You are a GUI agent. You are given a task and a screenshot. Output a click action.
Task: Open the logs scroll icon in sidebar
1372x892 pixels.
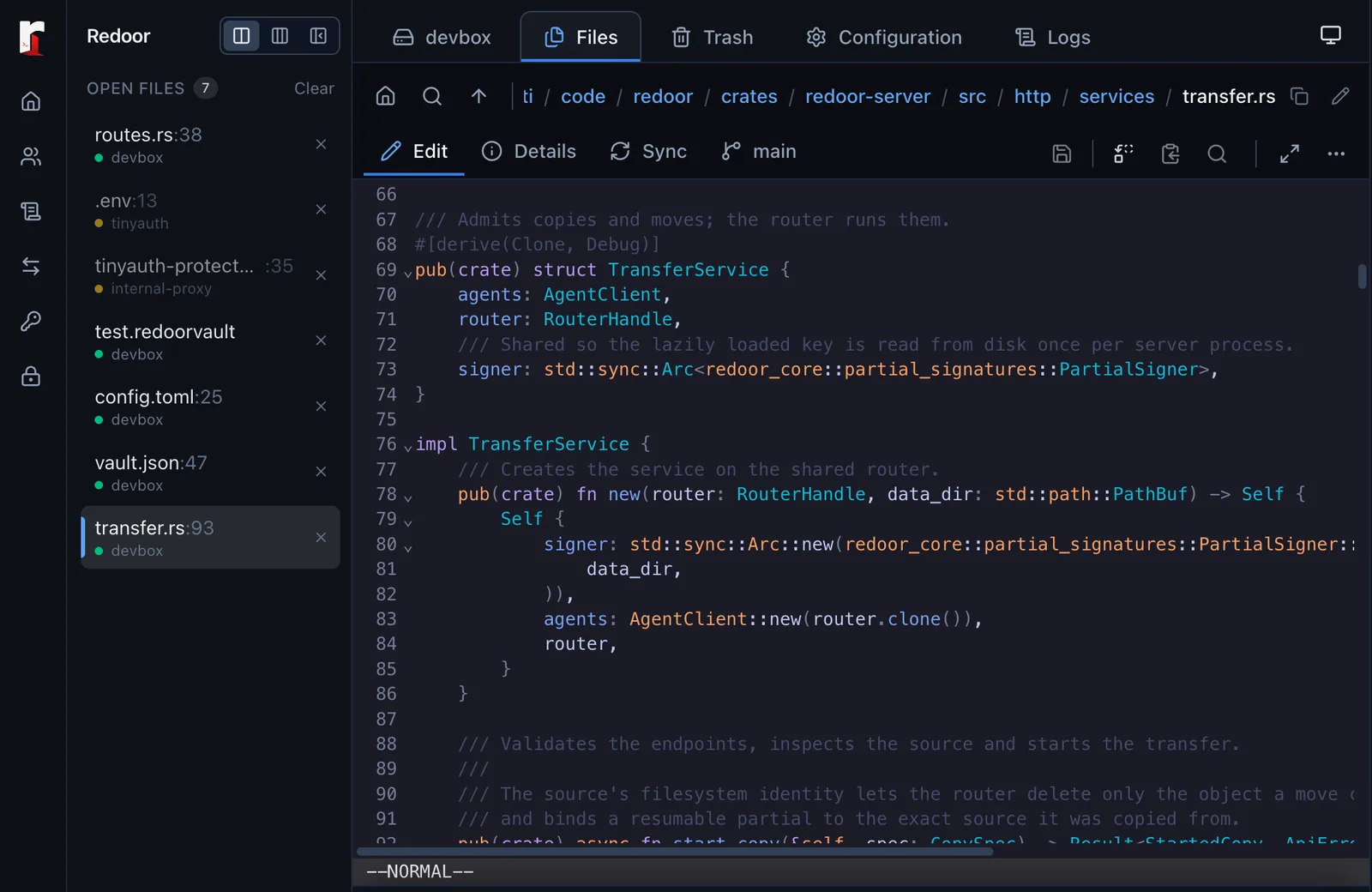pos(31,211)
